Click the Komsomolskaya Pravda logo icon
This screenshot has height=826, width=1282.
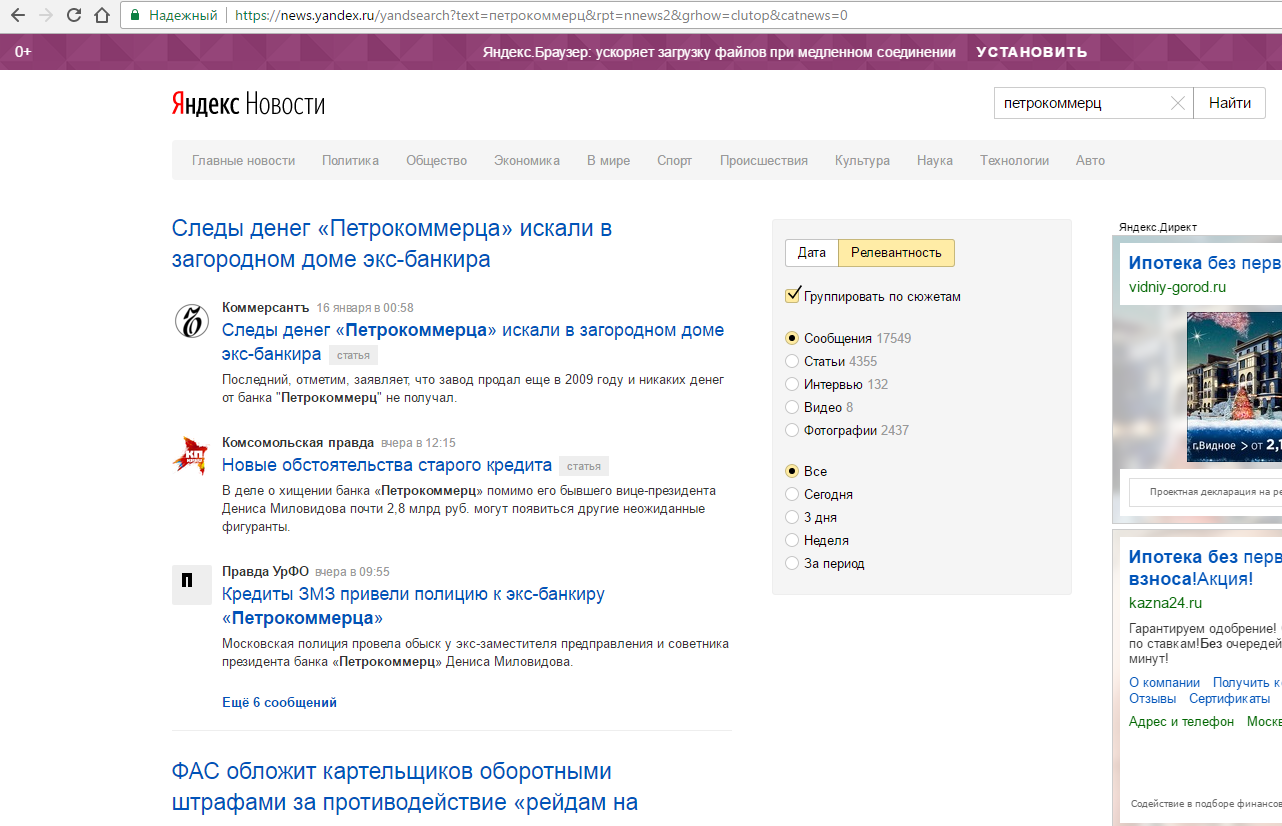coord(191,455)
